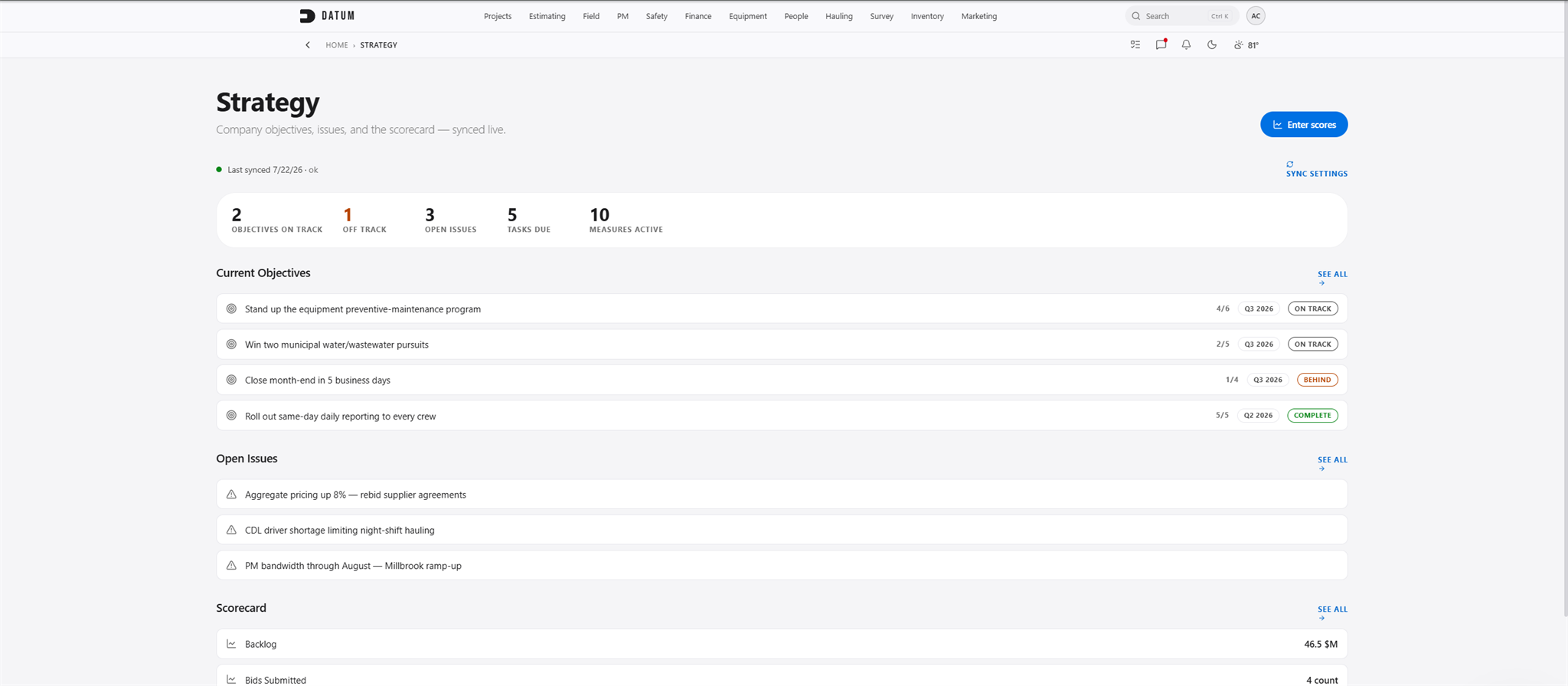This screenshot has width=1568, height=686.
Task: Click the Open Issues stat of 3
Action: 430,214
